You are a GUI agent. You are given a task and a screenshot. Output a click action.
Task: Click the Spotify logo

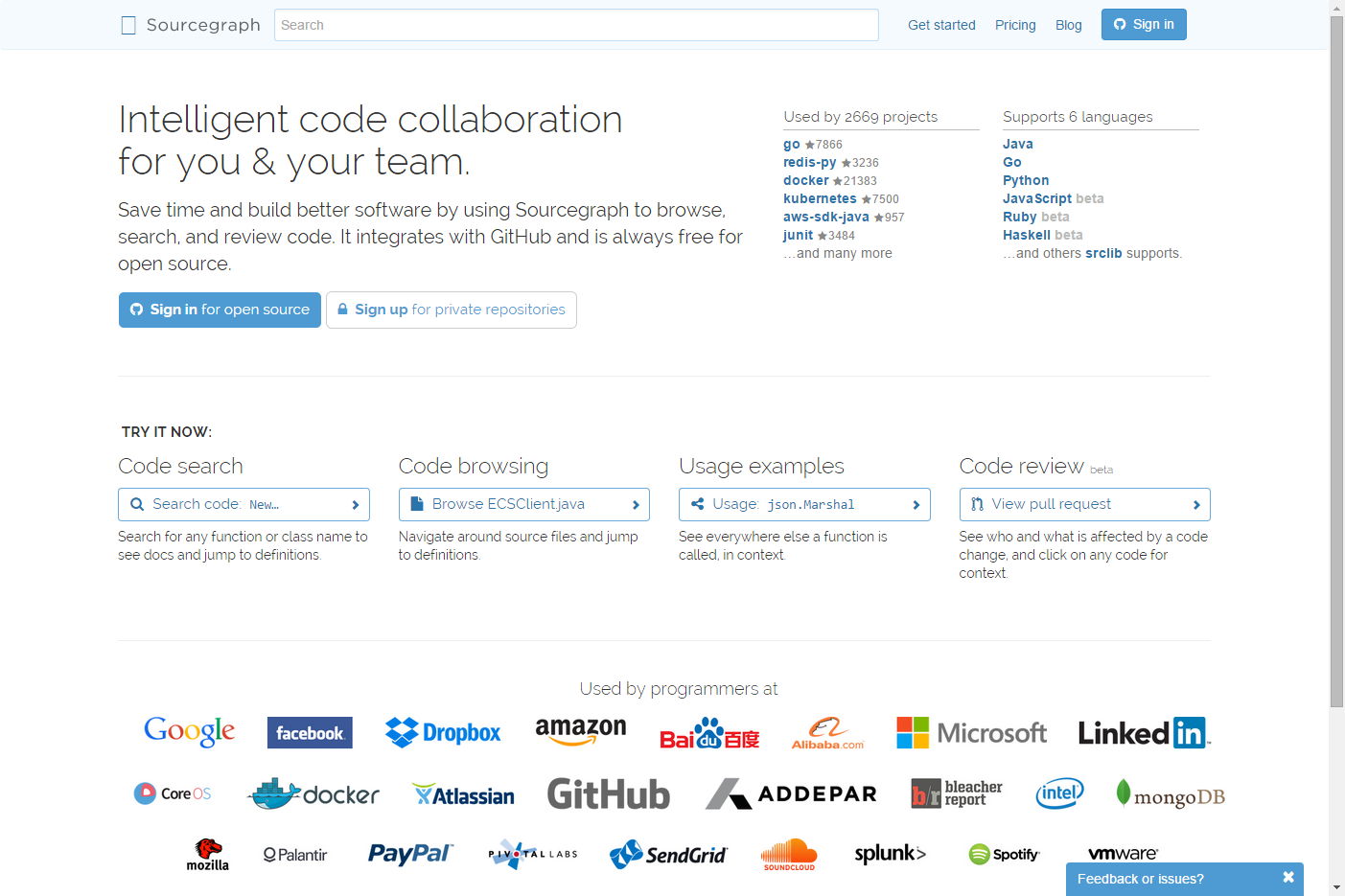point(1004,854)
